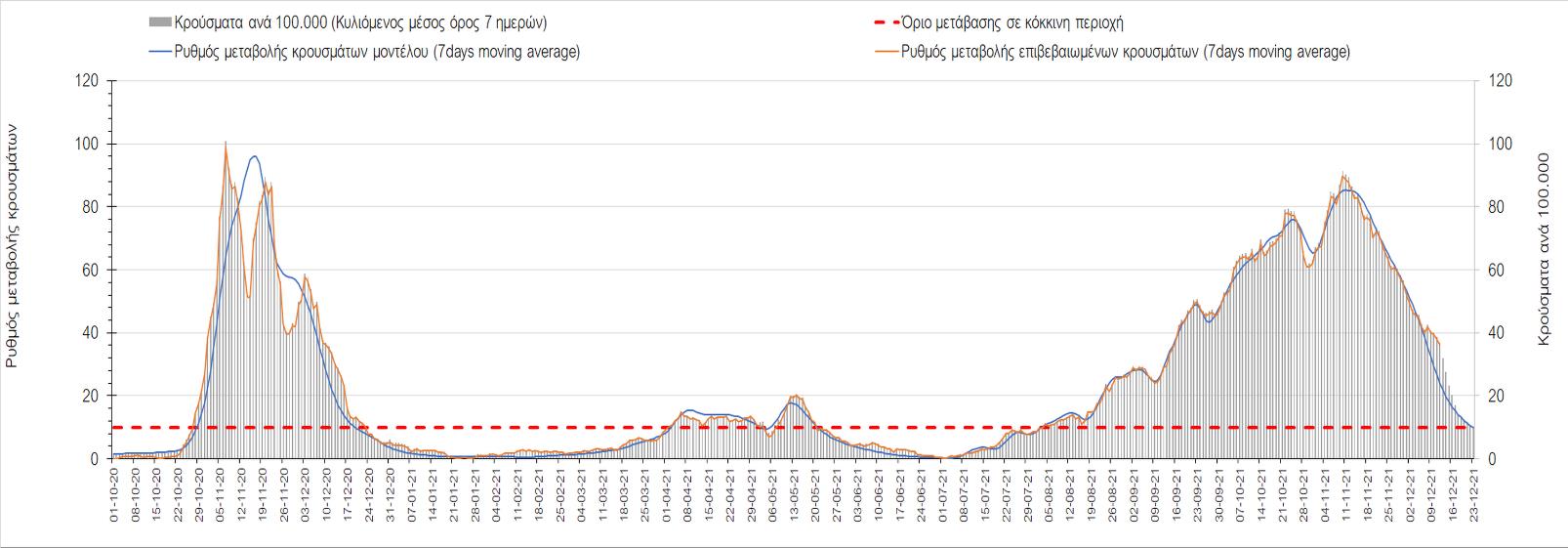Select the 23-12-21 date on the x-axis
This screenshot has height=548, width=1568.
(1474, 498)
